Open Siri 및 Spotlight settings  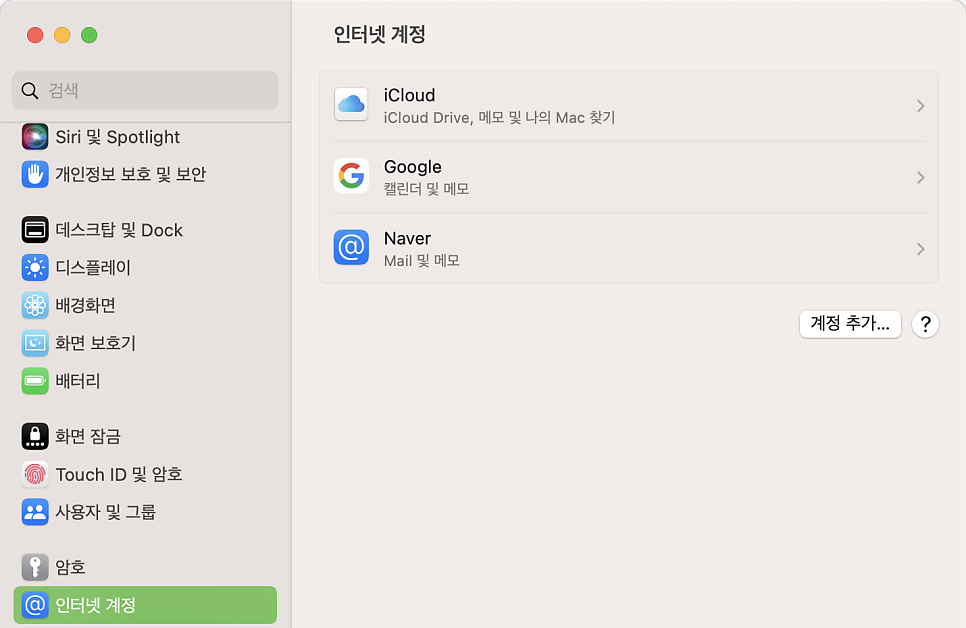tap(145, 137)
